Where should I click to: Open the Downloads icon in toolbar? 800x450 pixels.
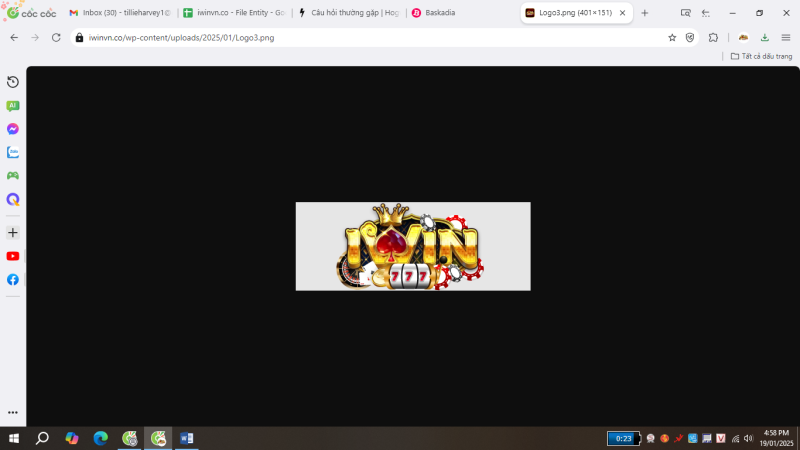pyautogui.click(x=765, y=37)
